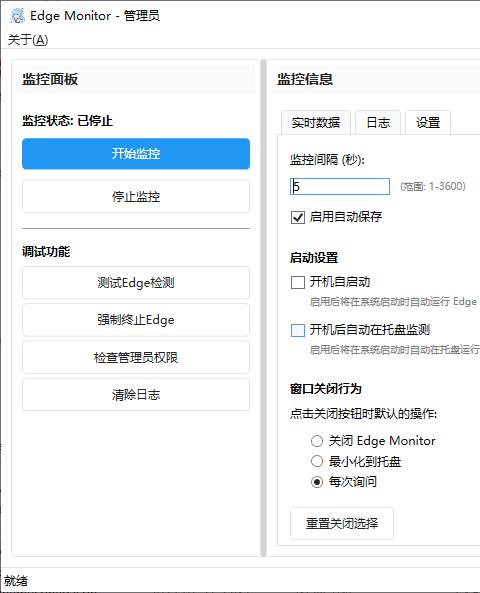Click the 监控间隔 seconds input field
This screenshot has height=593, width=480.
[x=340, y=186]
